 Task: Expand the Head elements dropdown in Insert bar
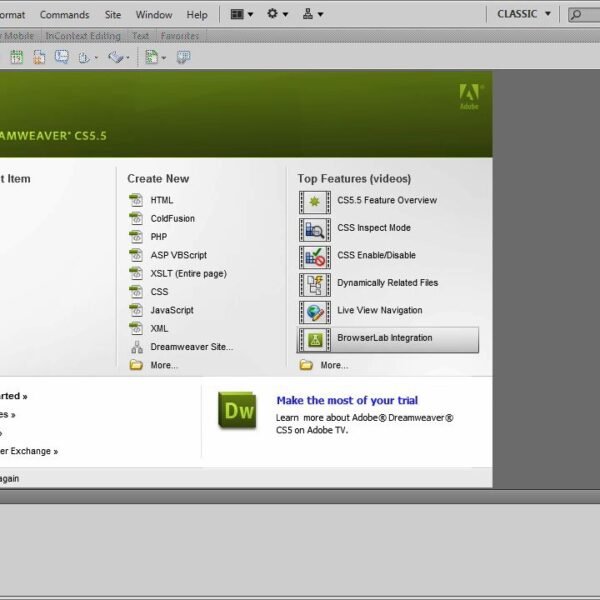88,57
